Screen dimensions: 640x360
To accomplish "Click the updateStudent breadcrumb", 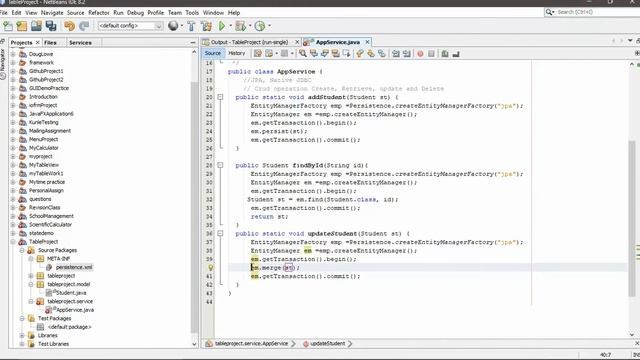I will click(x=327, y=344).
